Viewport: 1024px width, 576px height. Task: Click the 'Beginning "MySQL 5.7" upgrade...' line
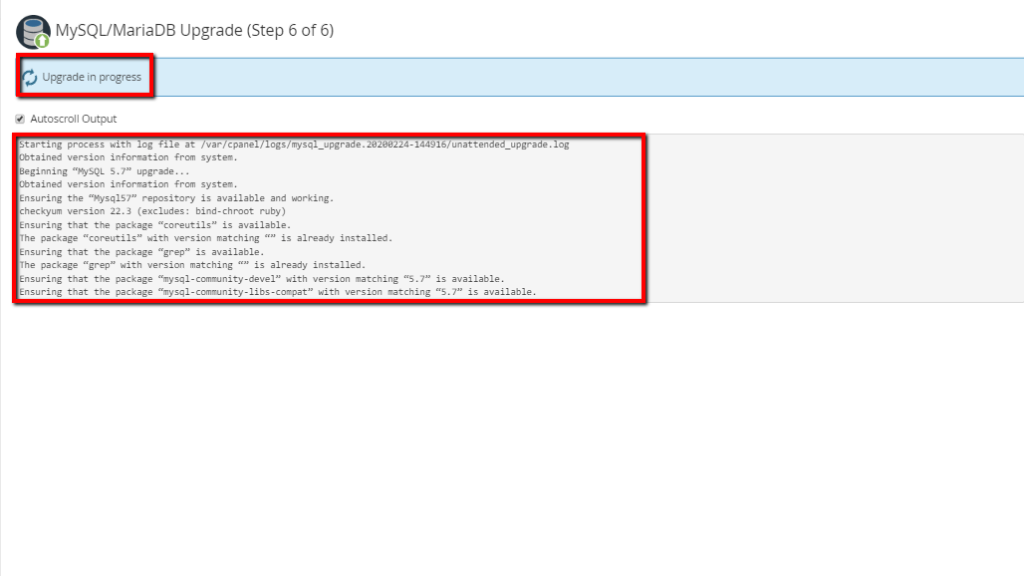tap(104, 171)
